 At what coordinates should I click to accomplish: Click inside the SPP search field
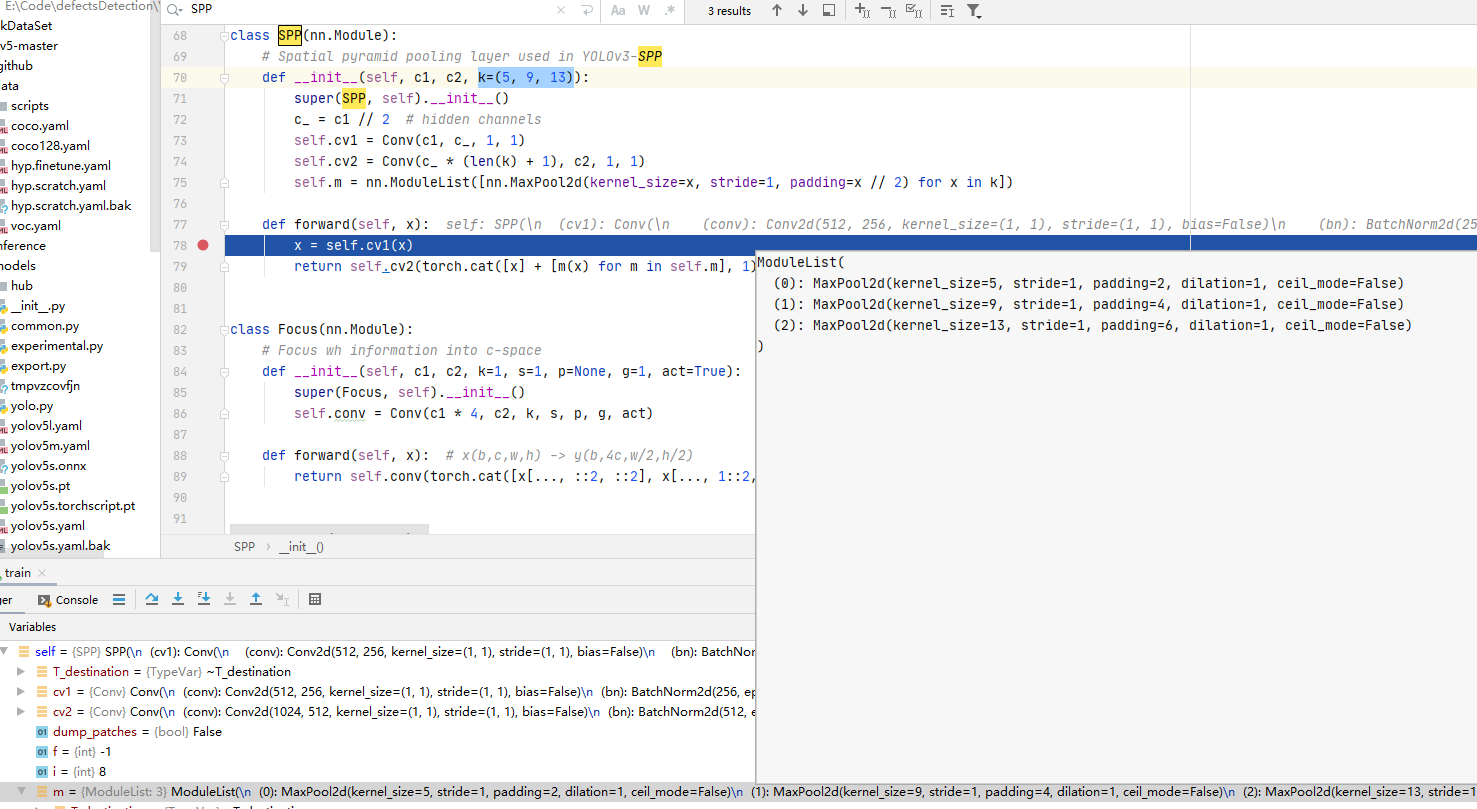[x=370, y=10]
